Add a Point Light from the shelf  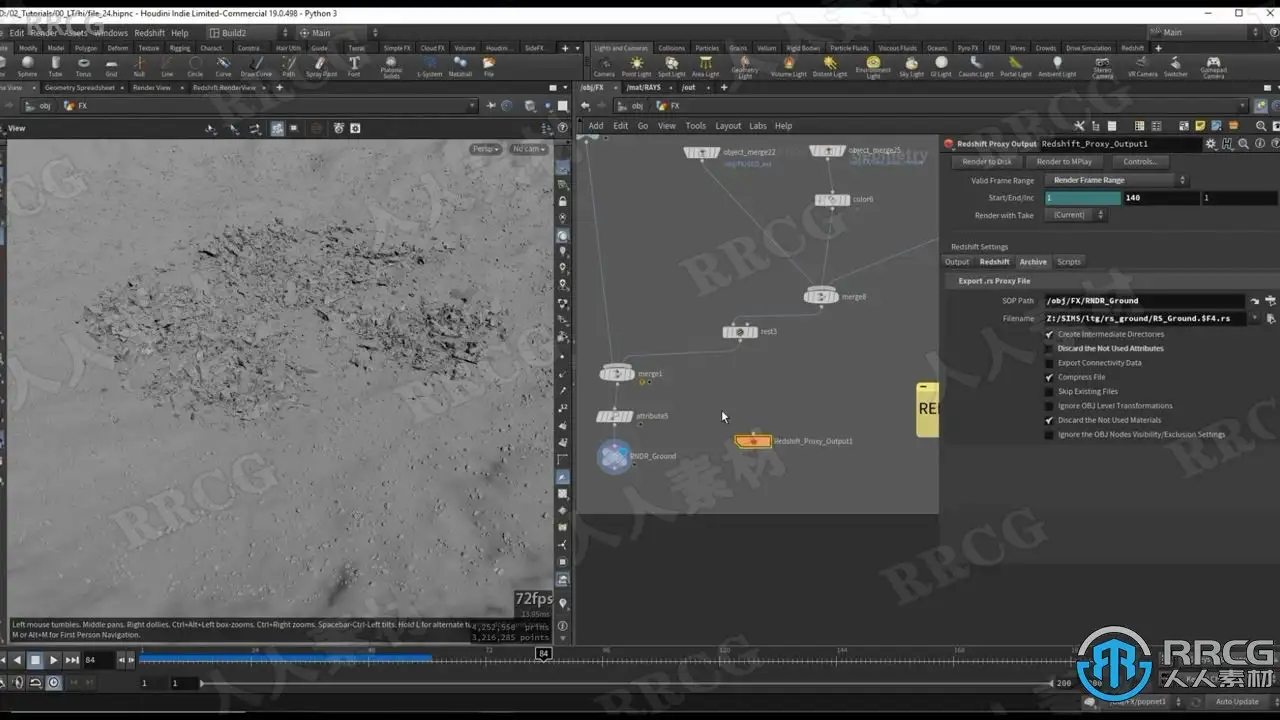637,66
